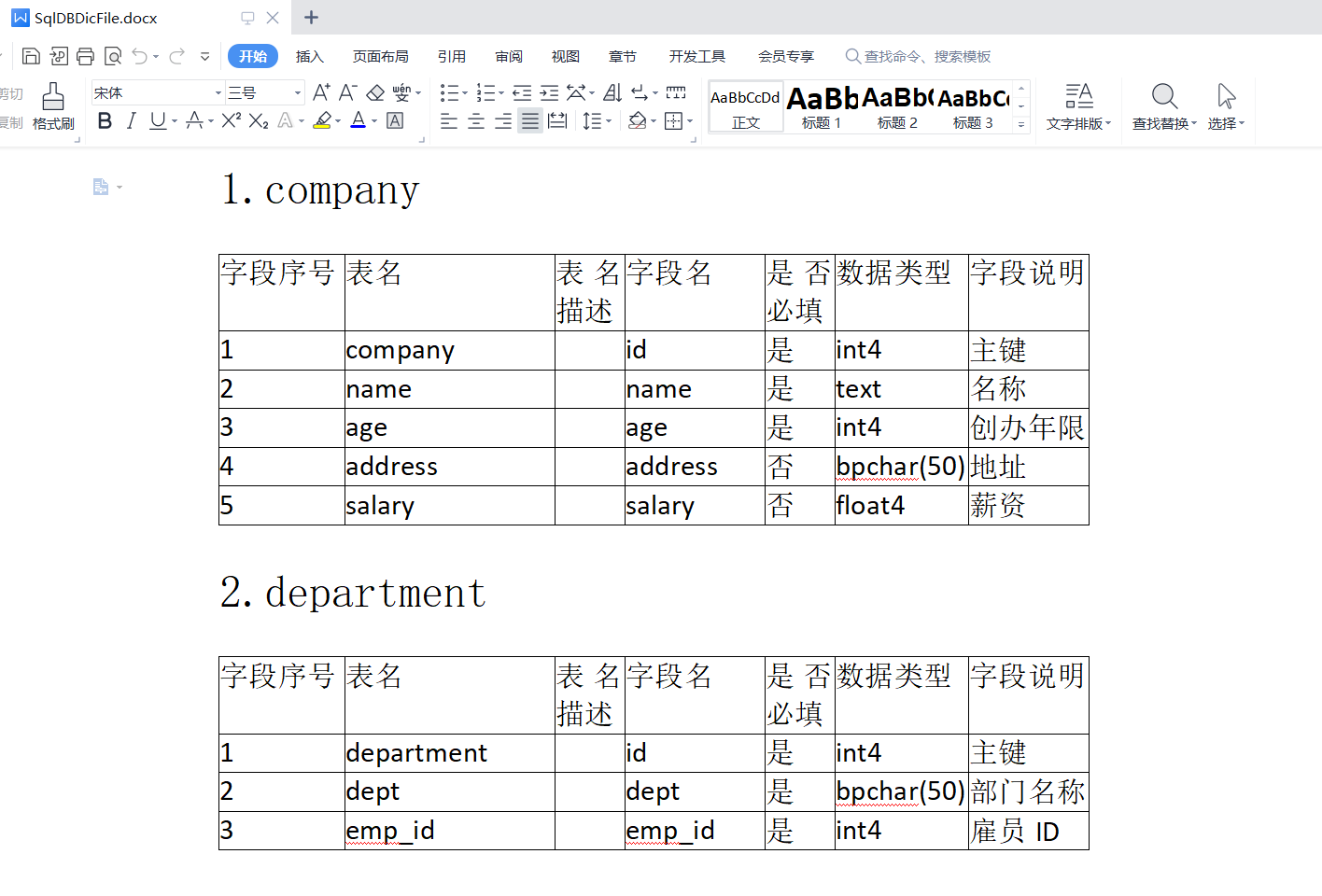Viewport: 1322px width, 896px height.
Task: Increase paragraph indent
Action: (x=549, y=92)
